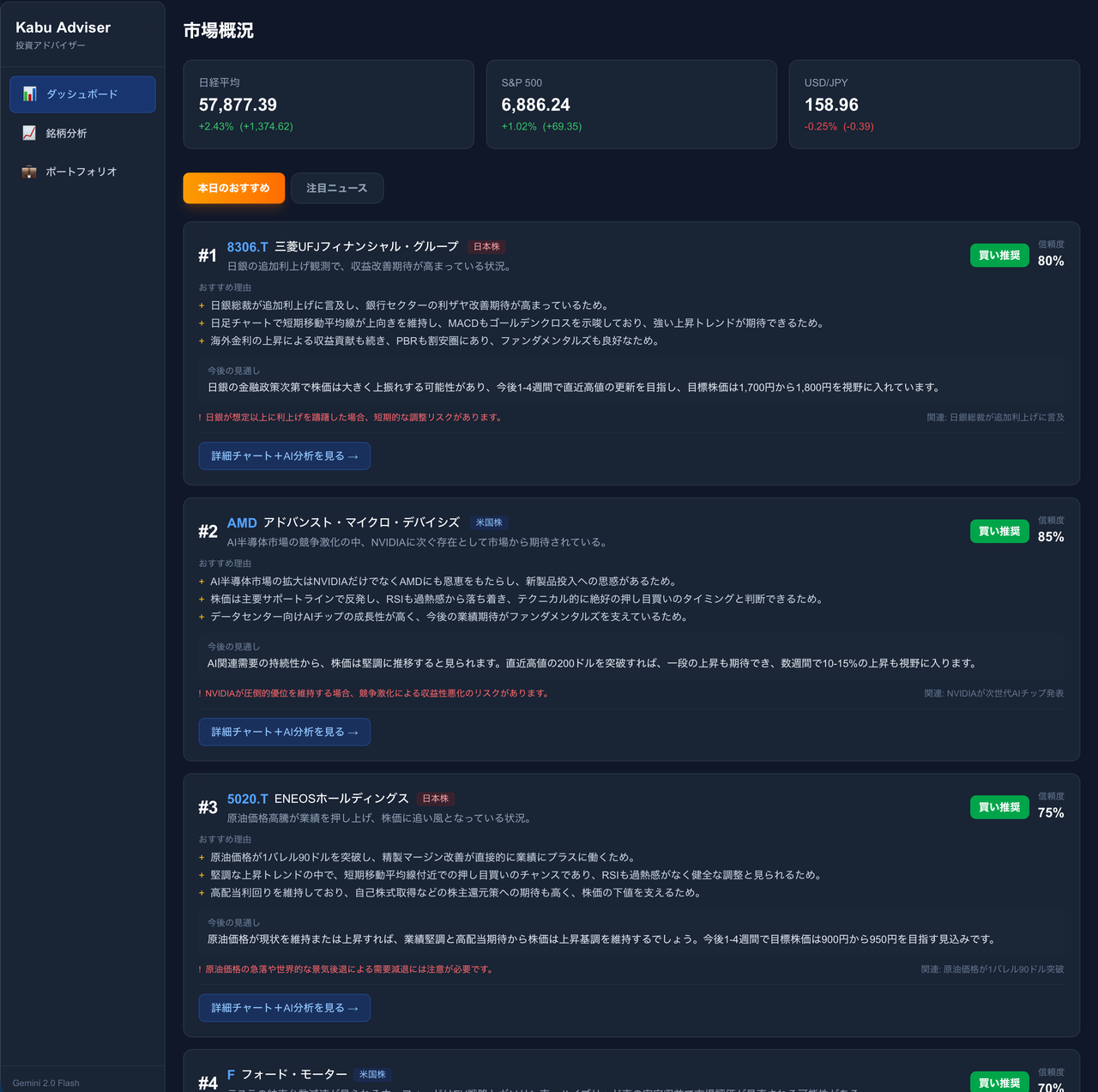Click 日本株 tag next to ENEOSホールディングス

[436, 799]
